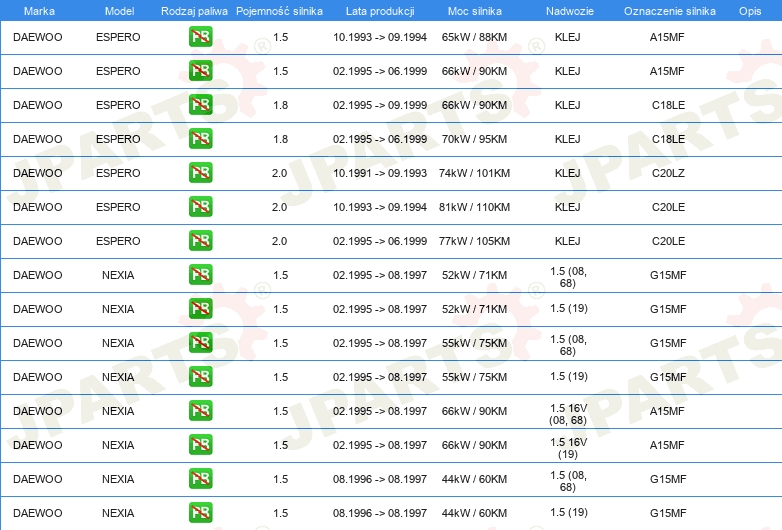Click the fuel icon in the Espero 1.8 66kW / 90KM row
The image size is (782, 530).
pyautogui.click(x=200, y=104)
